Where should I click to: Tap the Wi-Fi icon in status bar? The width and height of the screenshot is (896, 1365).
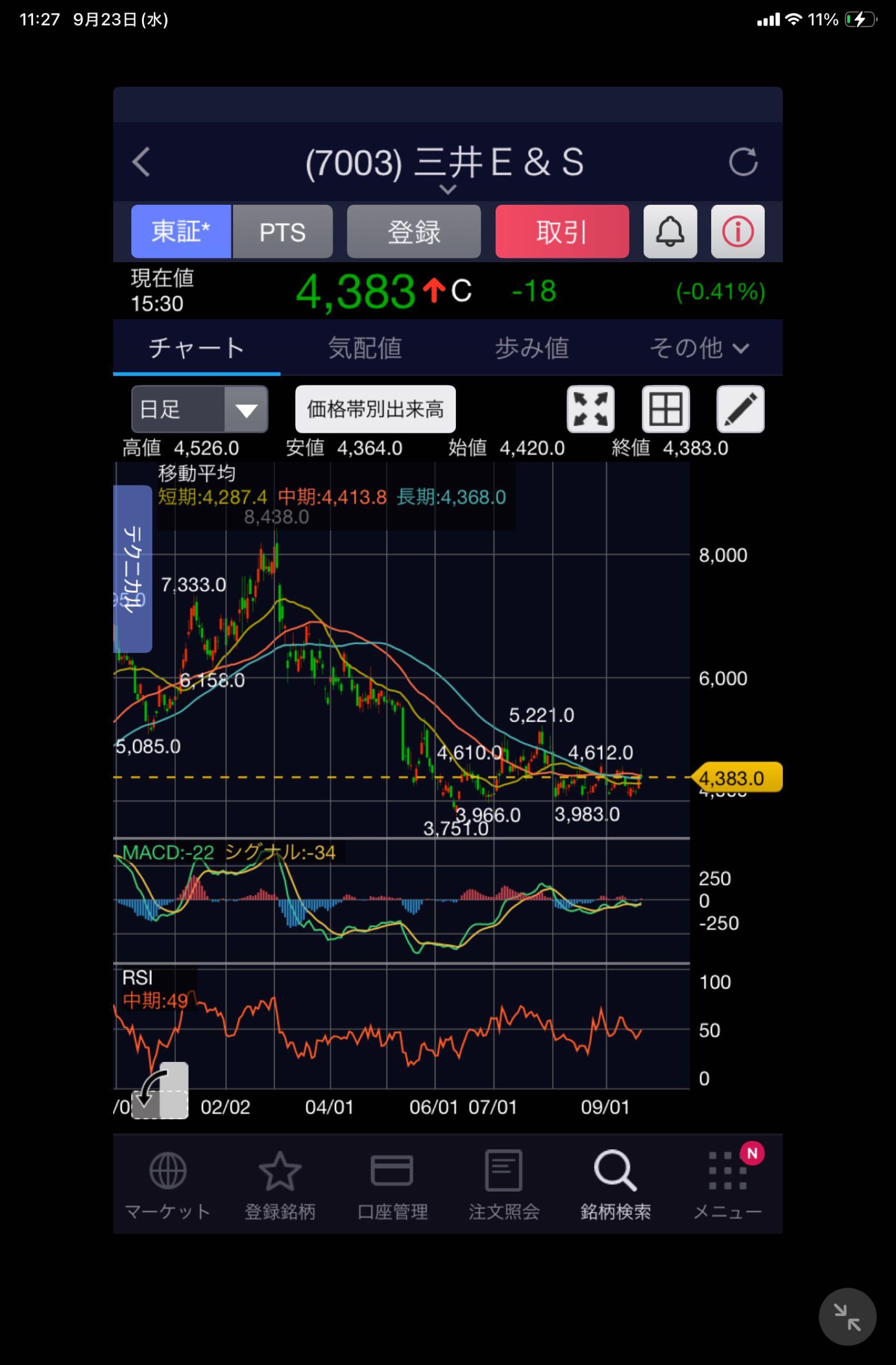(x=794, y=19)
